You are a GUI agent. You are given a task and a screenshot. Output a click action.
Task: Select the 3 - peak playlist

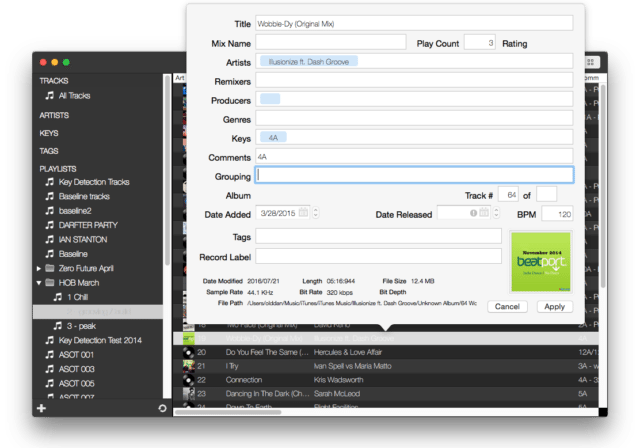click(x=81, y=326)
